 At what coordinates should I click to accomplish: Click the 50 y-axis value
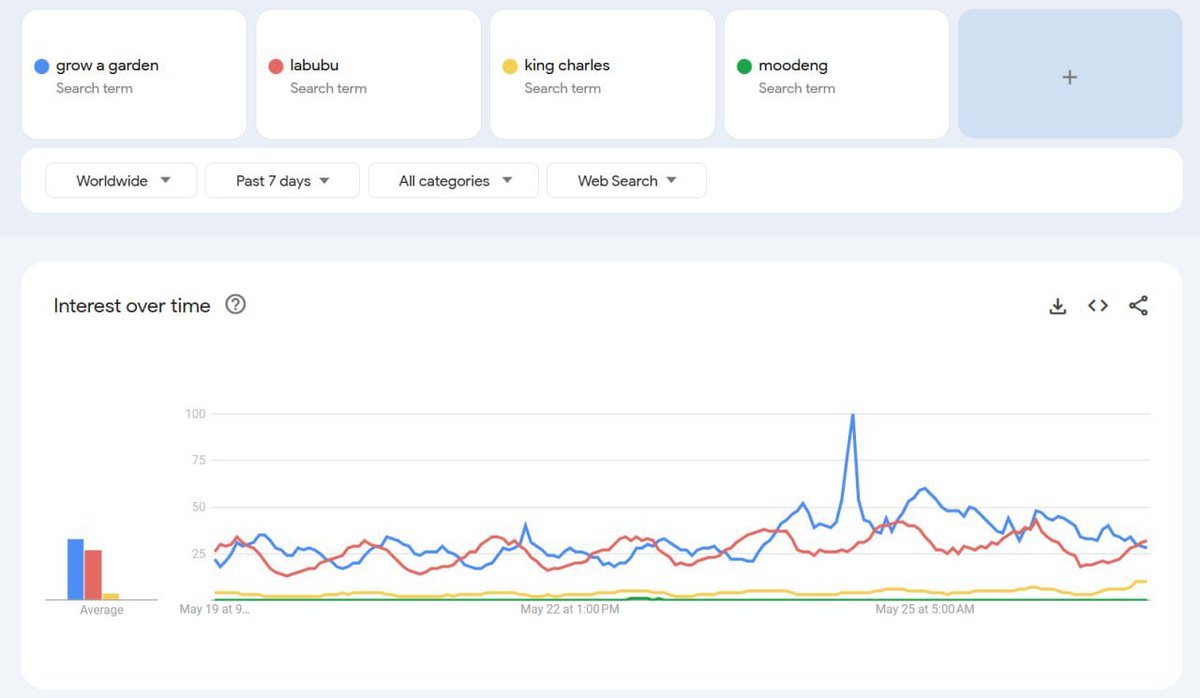tap(198, 507)
